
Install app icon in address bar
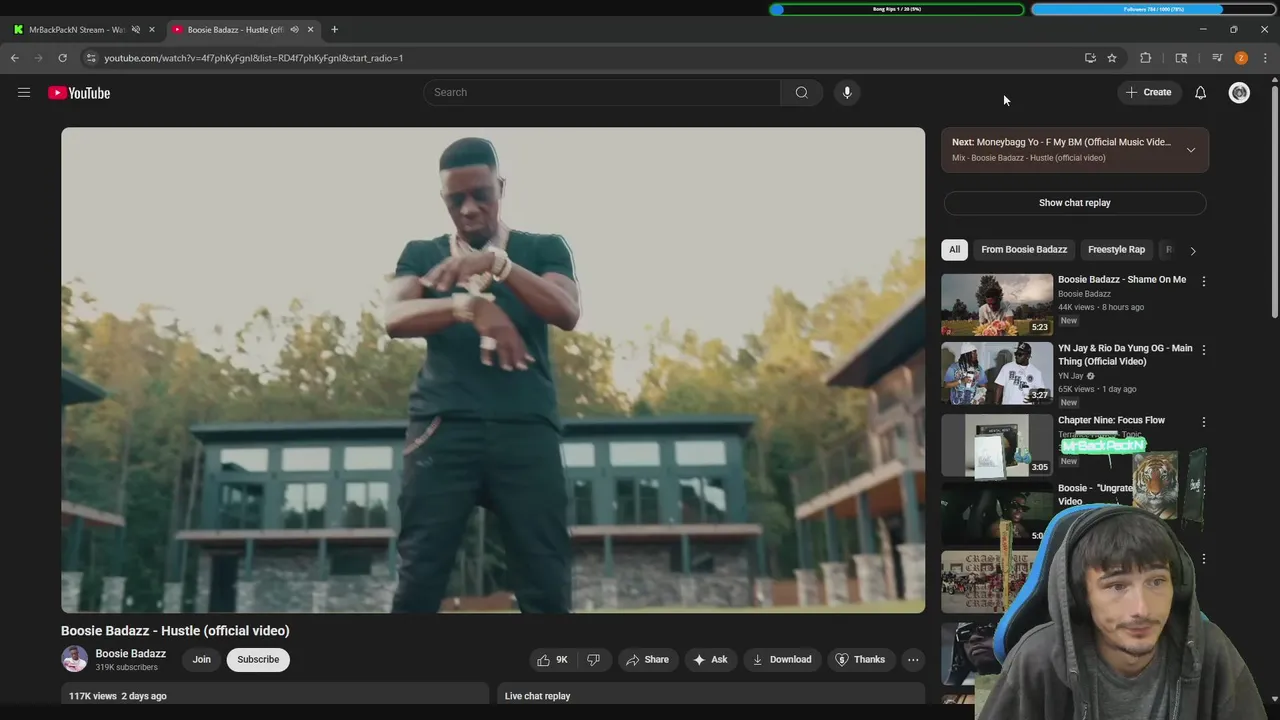[x=1090, y=58]
